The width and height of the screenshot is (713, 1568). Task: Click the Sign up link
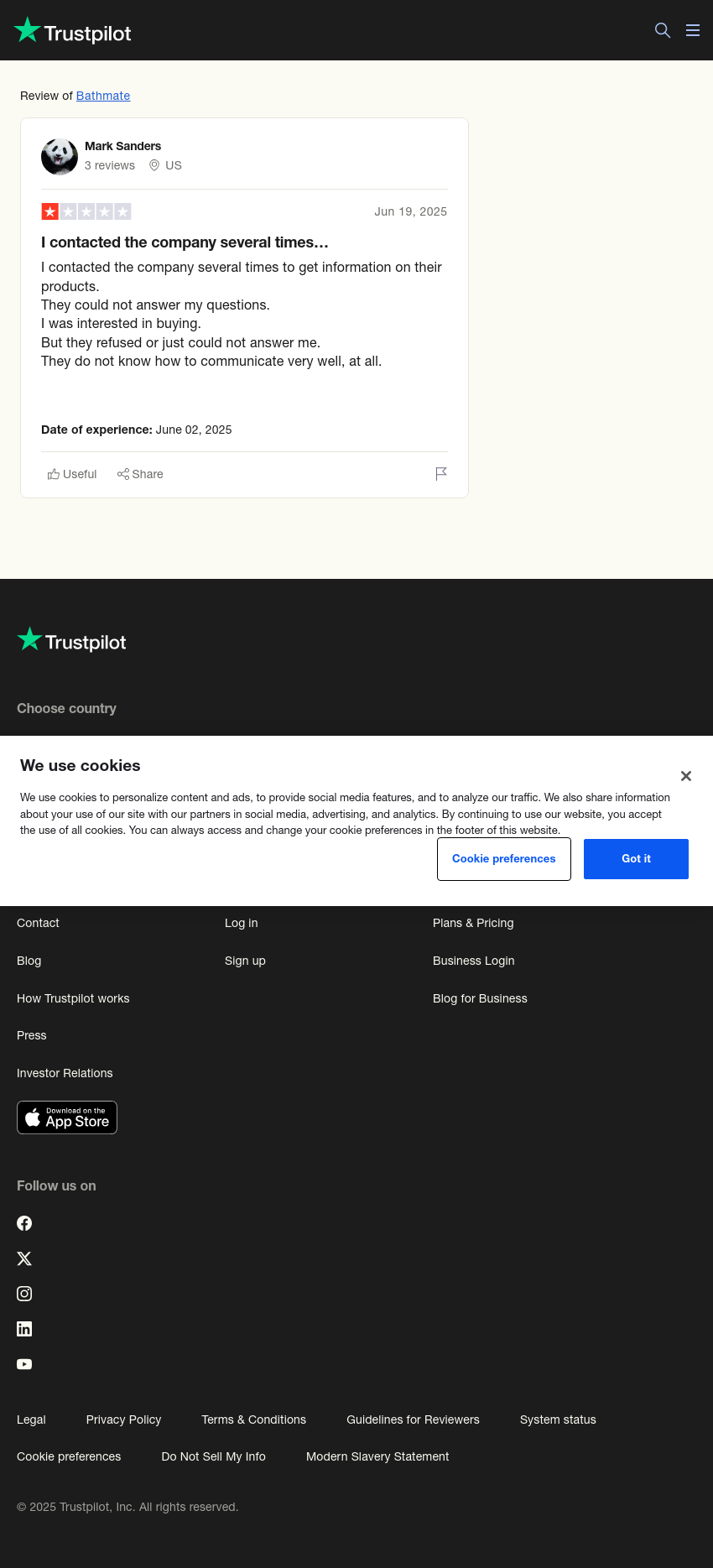pos(245,961)
